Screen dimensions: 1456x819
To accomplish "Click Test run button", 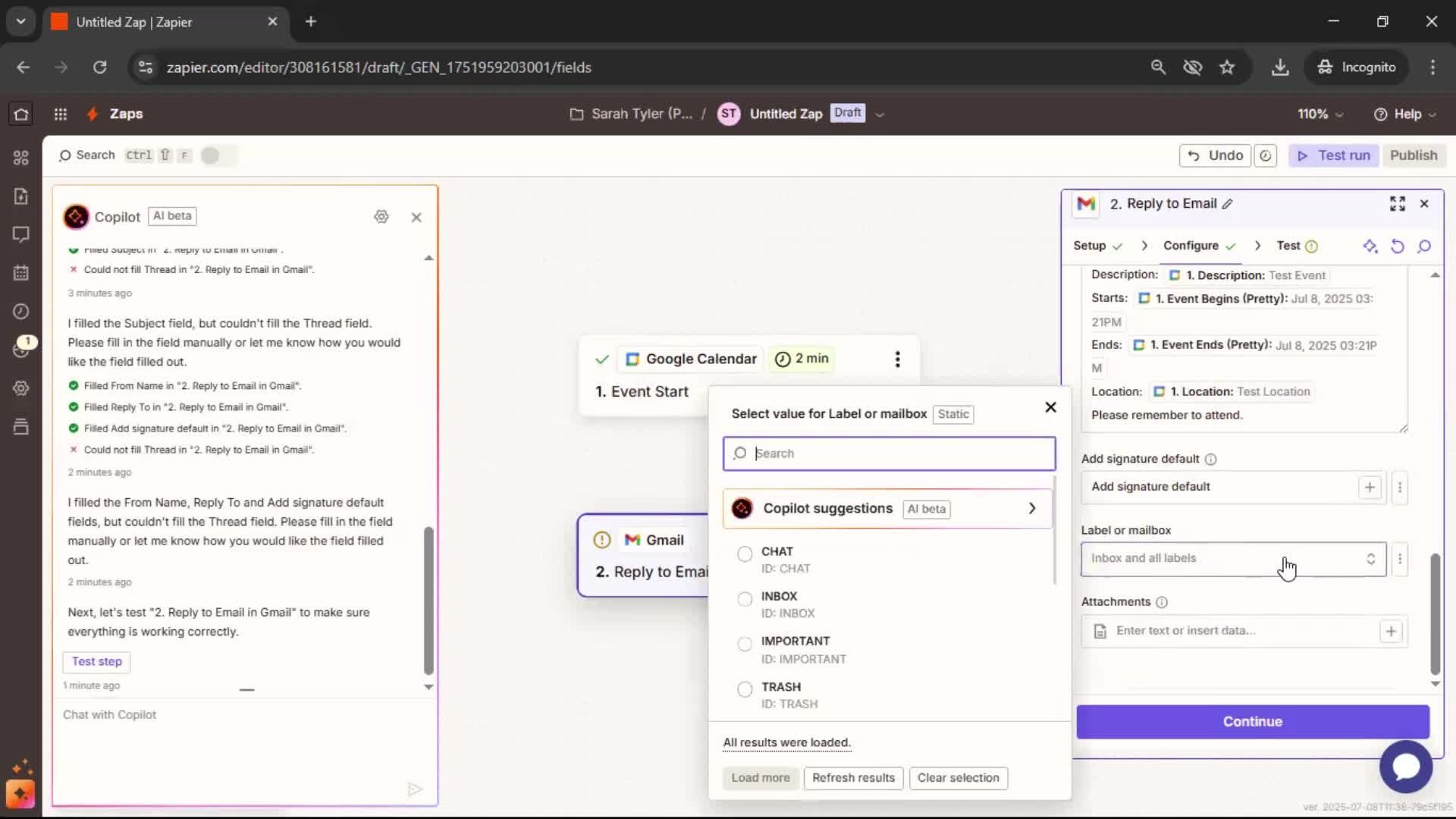I will [x=1333, y=155].
